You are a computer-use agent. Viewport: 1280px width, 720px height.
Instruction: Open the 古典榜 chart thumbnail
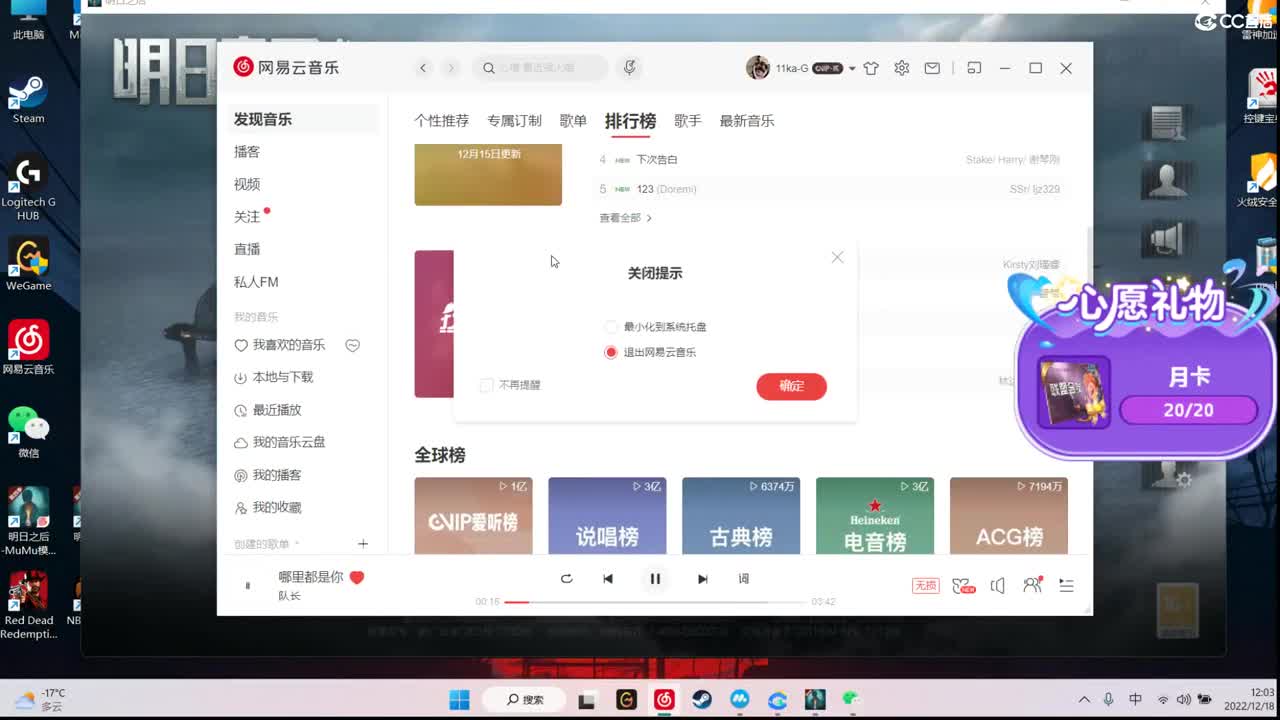pyautogui.click(x=741, y=515)
